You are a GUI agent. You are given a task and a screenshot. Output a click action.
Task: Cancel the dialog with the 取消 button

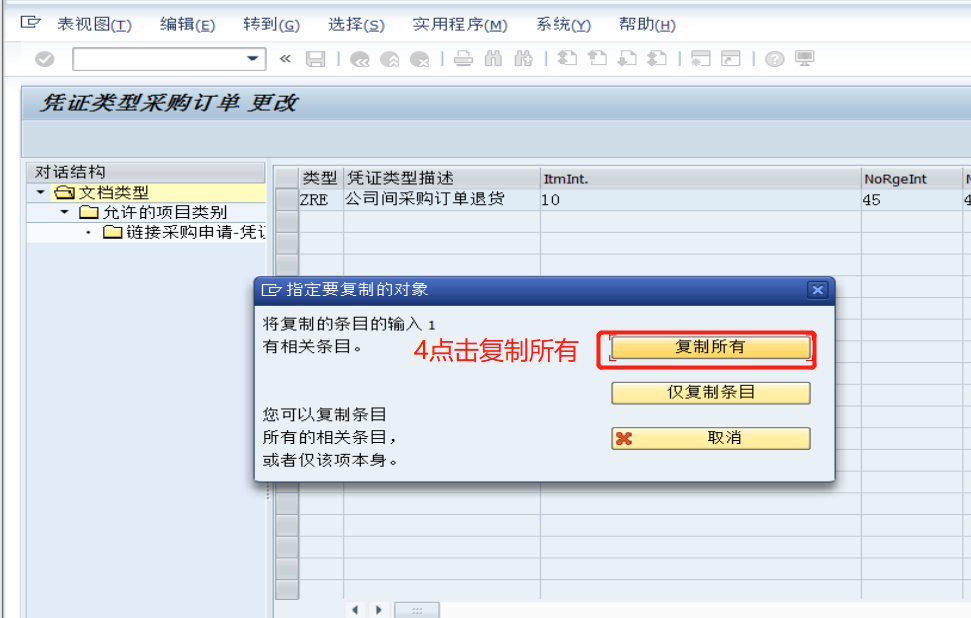pyautogui.click(x=710, y=438)
